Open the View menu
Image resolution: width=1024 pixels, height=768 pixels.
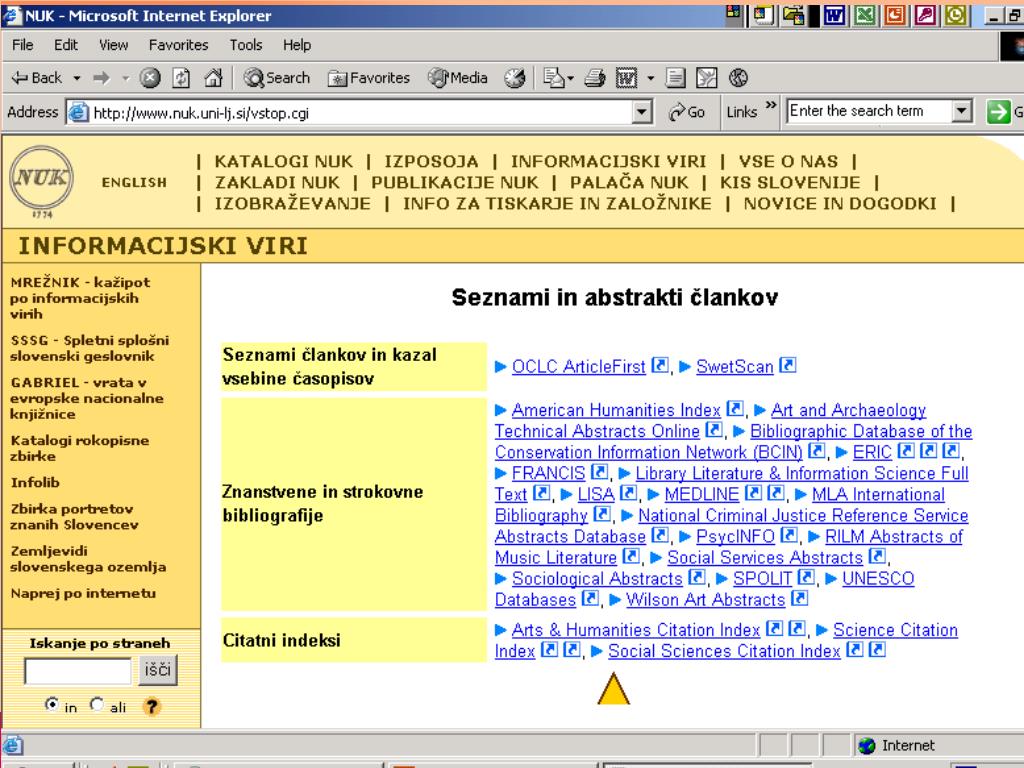click(113, 45)
